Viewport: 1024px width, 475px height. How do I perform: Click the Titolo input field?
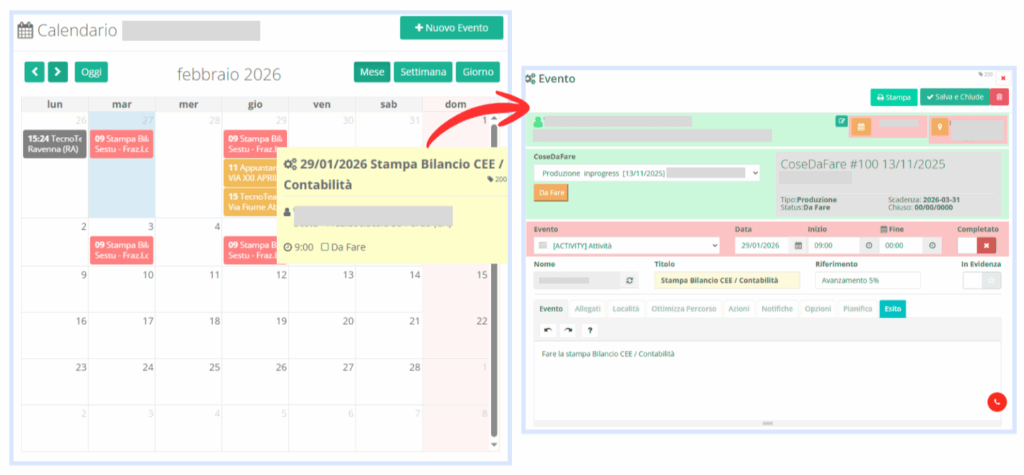coord(727,281)
